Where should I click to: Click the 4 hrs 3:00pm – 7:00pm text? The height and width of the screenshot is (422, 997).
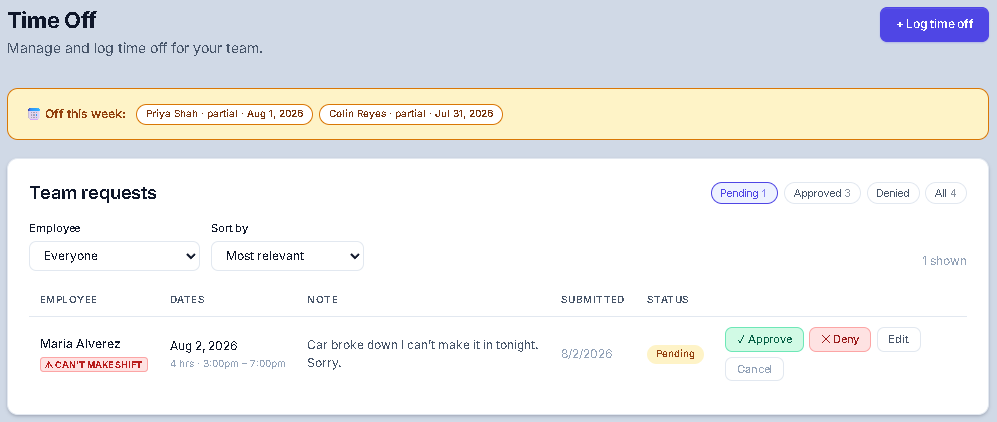click(x=228, y=364)
